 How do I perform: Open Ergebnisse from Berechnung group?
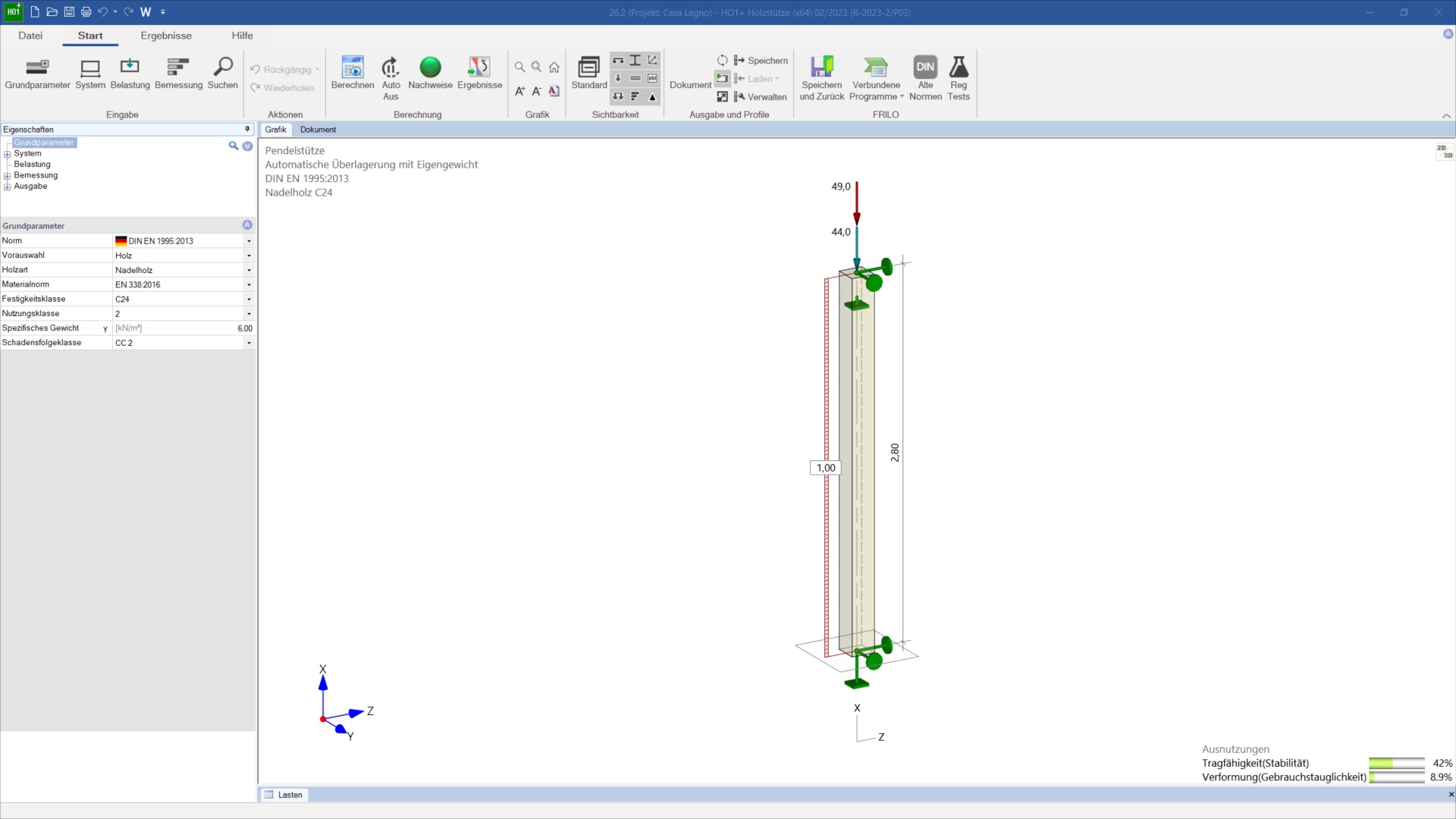(x=479, y=74)
